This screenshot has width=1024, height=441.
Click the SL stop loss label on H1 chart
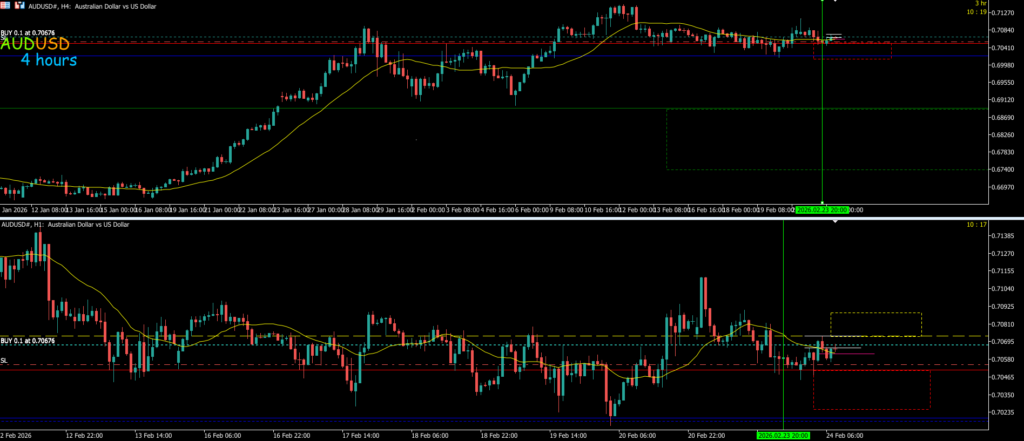coord(4,360)
